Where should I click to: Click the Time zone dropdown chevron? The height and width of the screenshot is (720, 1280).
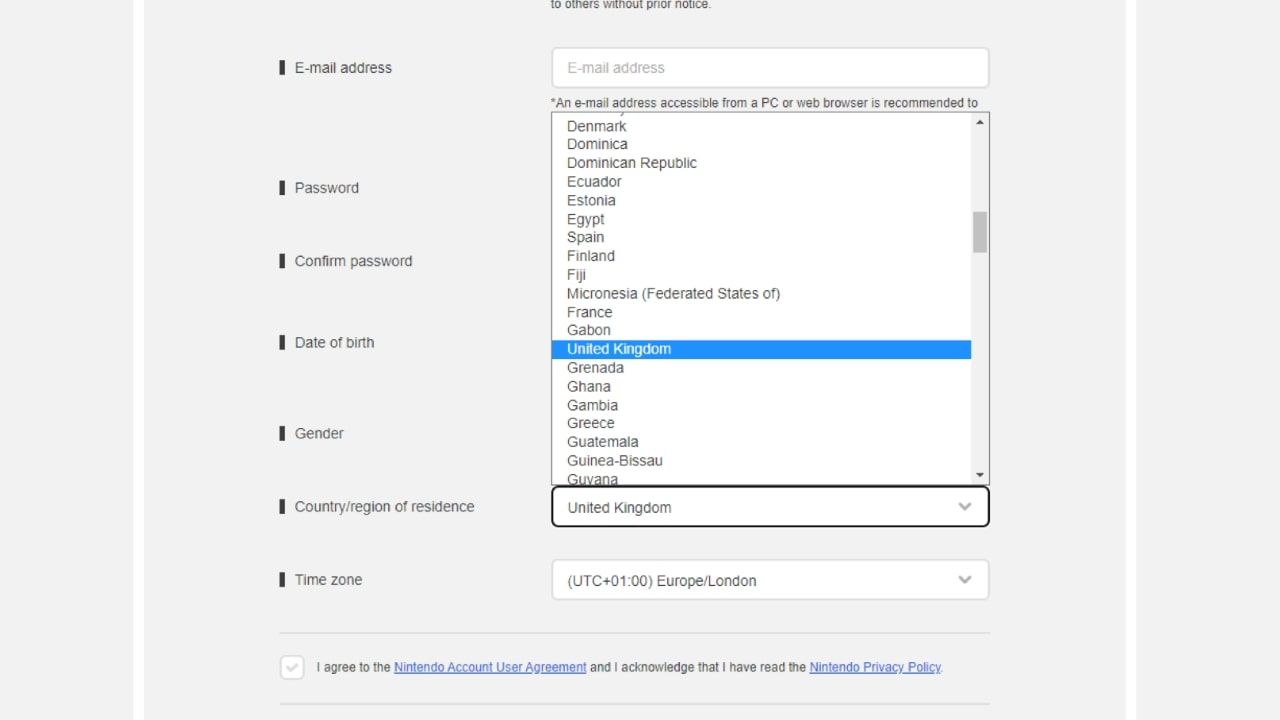[x=965, y=580]
